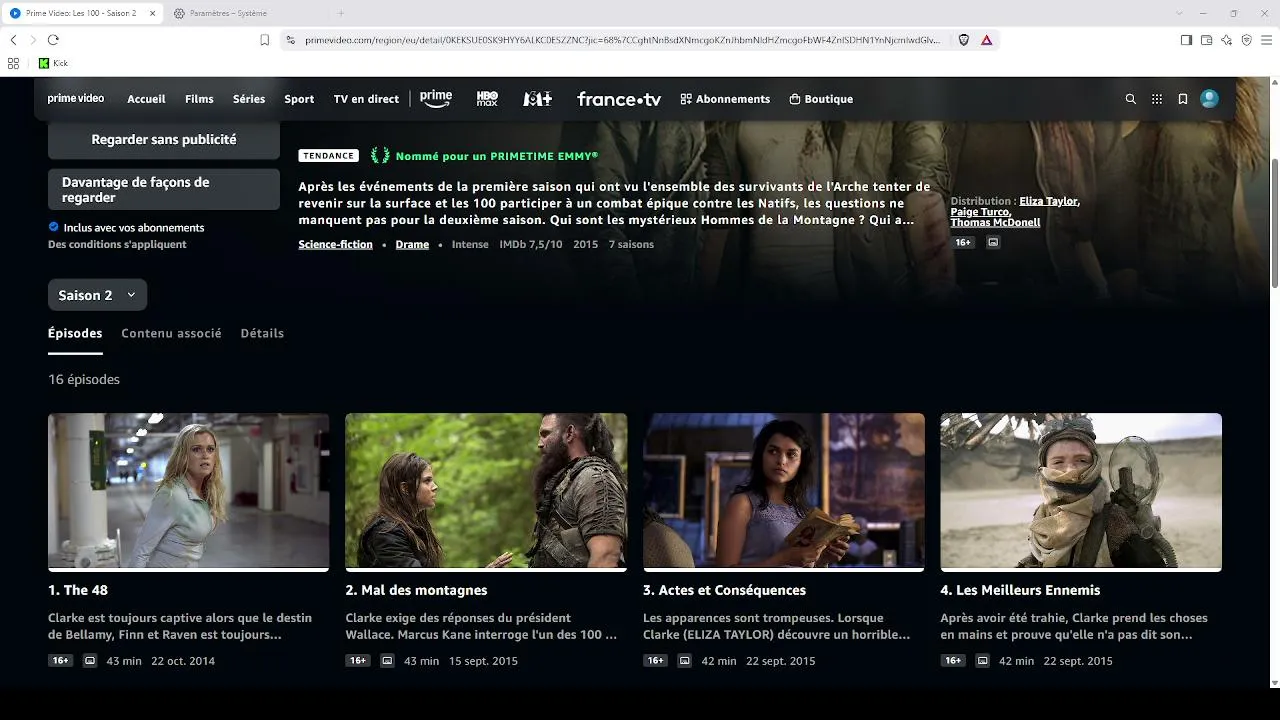Select the Épisodes tab

pos(75,333)
